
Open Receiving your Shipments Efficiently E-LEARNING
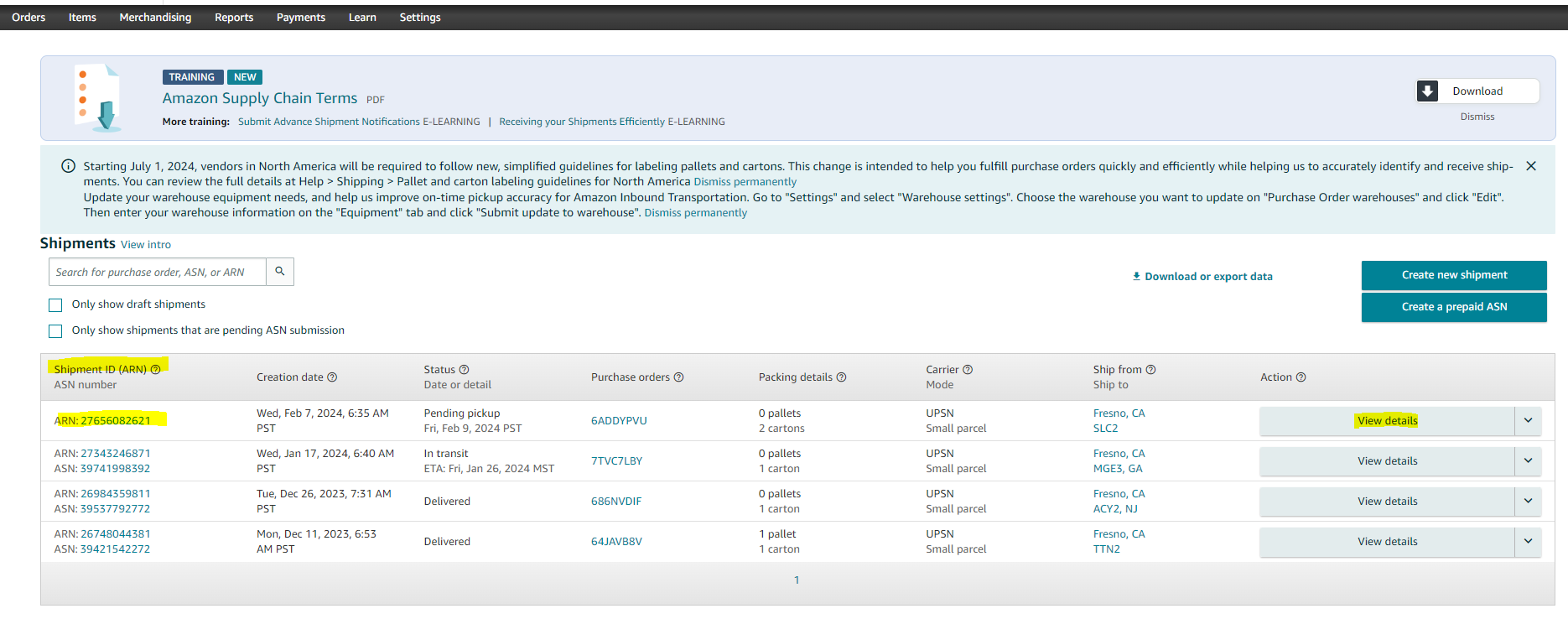click(612, 122)
